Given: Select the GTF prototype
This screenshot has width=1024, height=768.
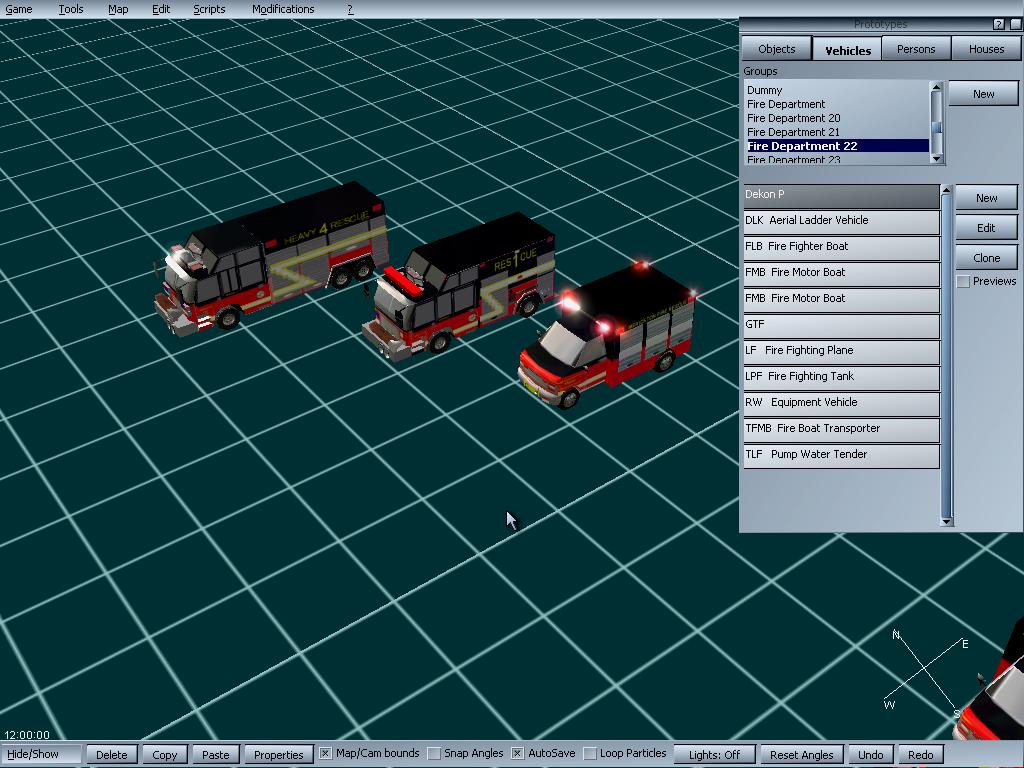Looking at the screenshot, I should point(841,325).
